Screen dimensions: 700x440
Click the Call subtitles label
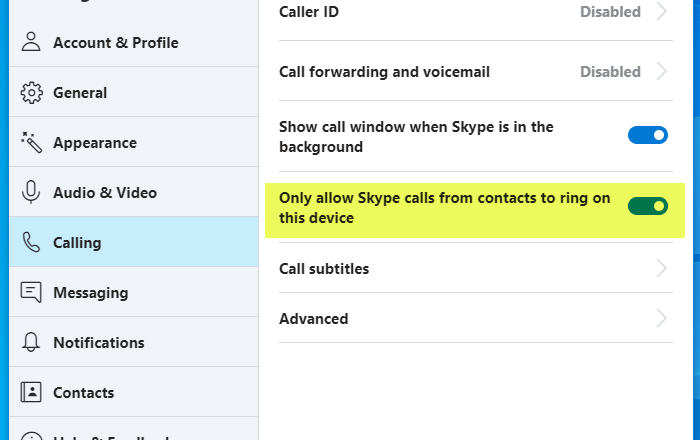tap(324, 268)
